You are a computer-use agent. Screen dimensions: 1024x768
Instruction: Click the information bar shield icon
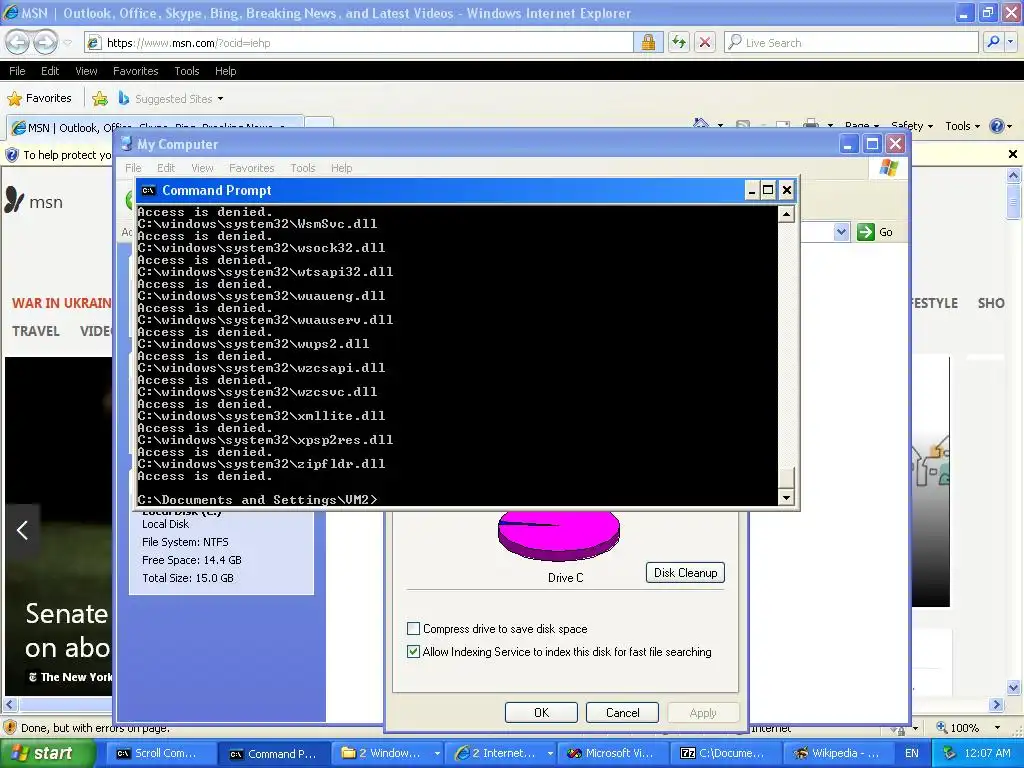[12, 155]
